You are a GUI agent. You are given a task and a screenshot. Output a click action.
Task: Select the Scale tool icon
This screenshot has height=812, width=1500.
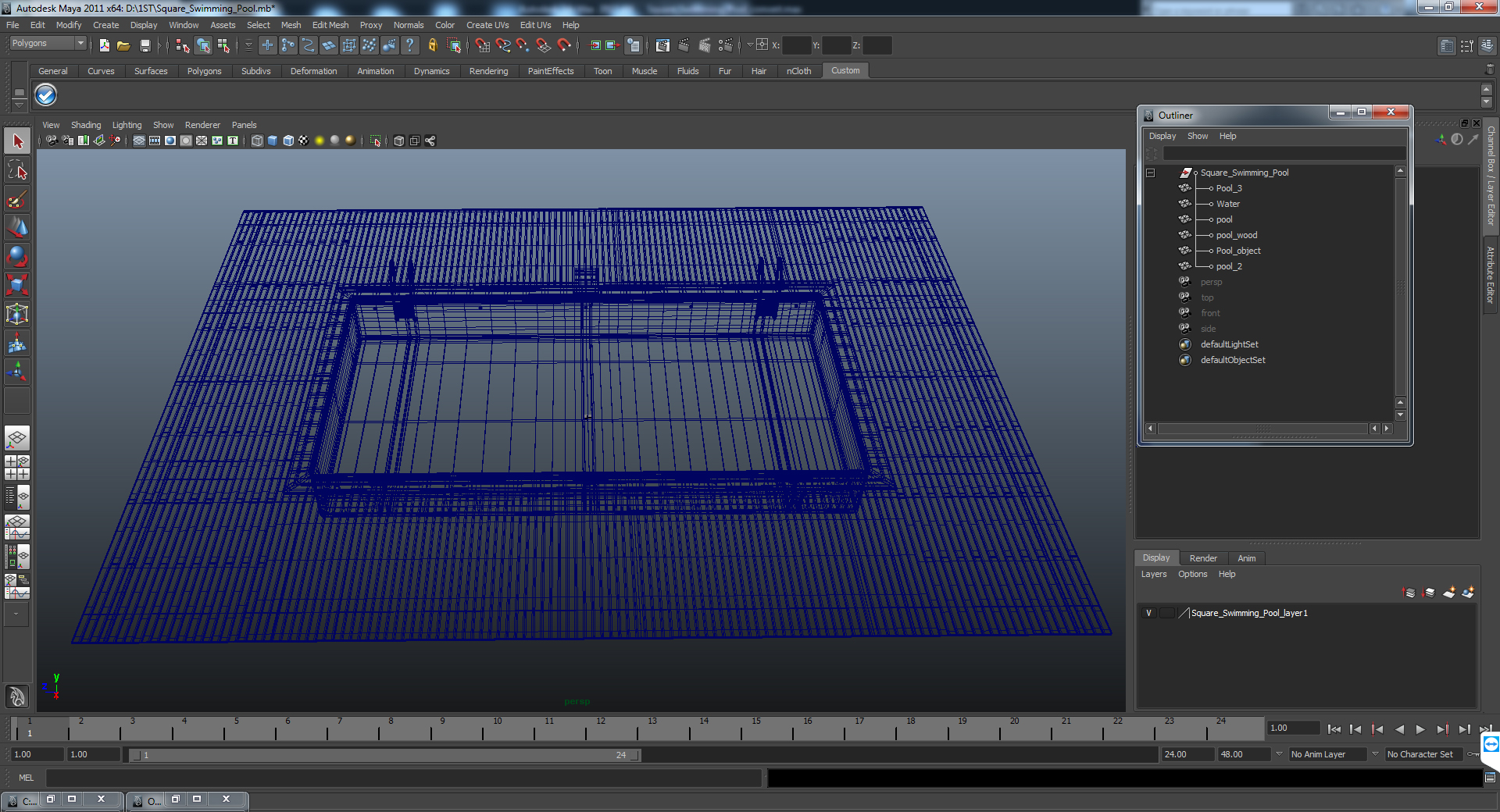(17, 285)
